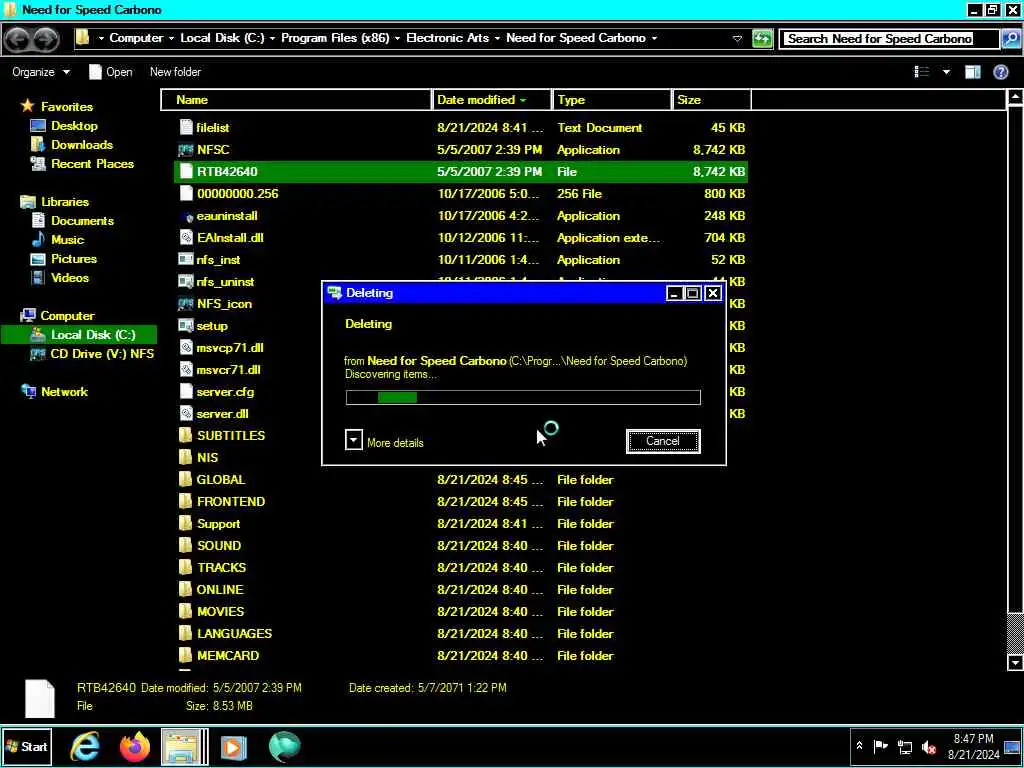Viewport: 1024px width, 768px height.
Task: Open the view options dropdown arrow
Action: 946,72
